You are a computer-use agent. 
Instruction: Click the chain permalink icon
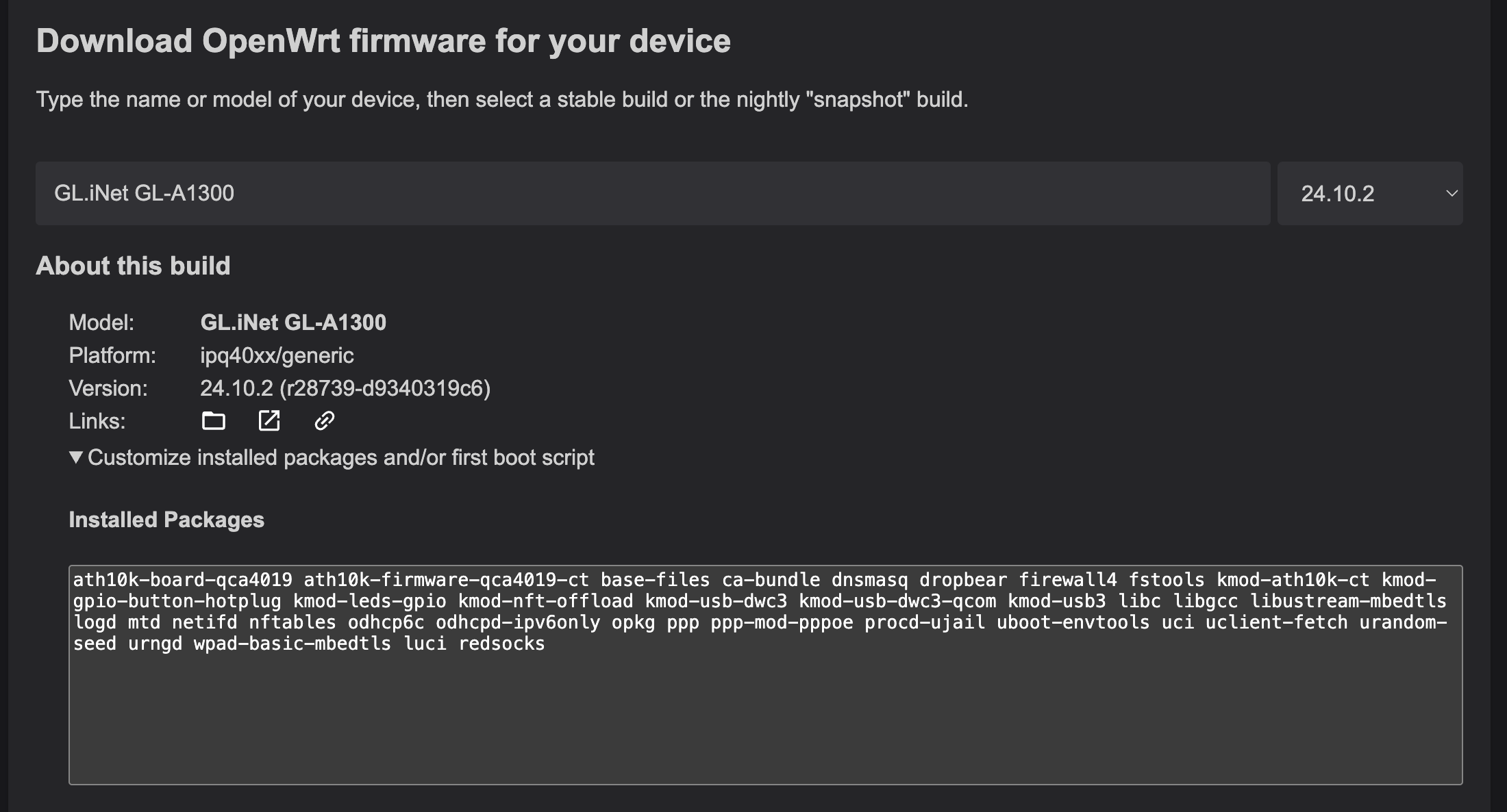[324, 420]
